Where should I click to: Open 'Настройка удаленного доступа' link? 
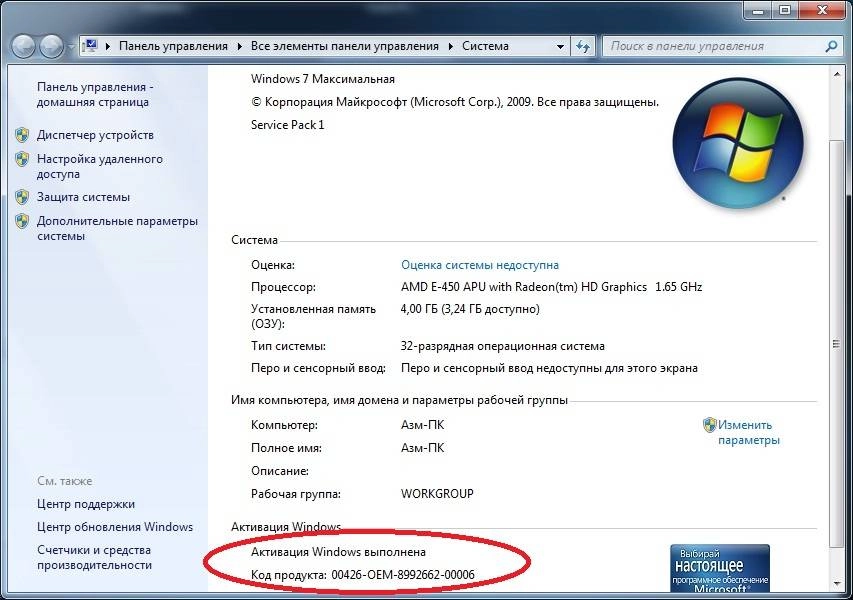tap(100, 166)
